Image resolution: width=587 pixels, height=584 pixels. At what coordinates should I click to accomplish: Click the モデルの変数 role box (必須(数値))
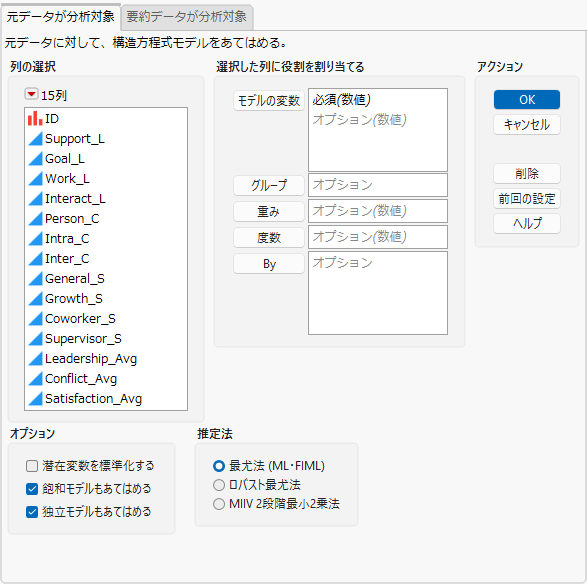pyautogui.click(x=378, y=130)
